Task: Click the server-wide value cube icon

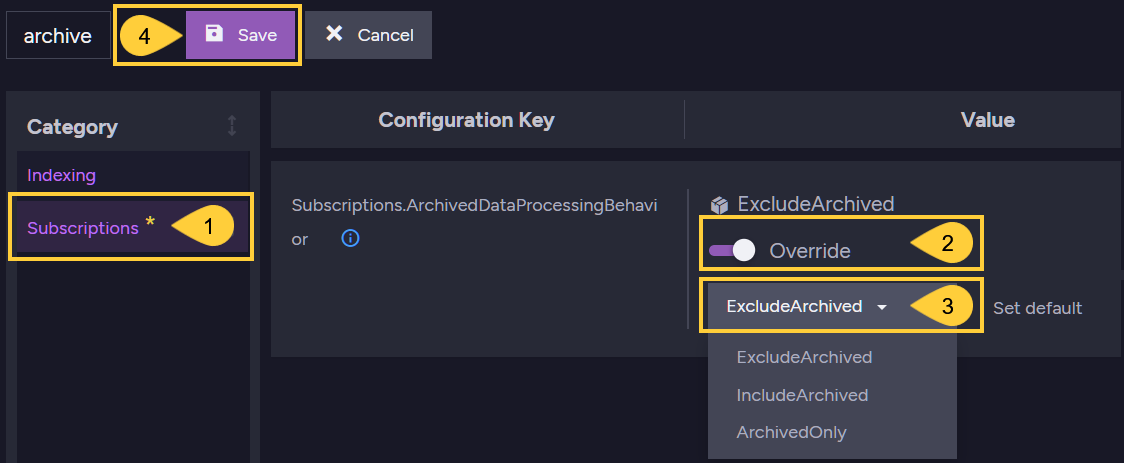Action: [719, 205]
